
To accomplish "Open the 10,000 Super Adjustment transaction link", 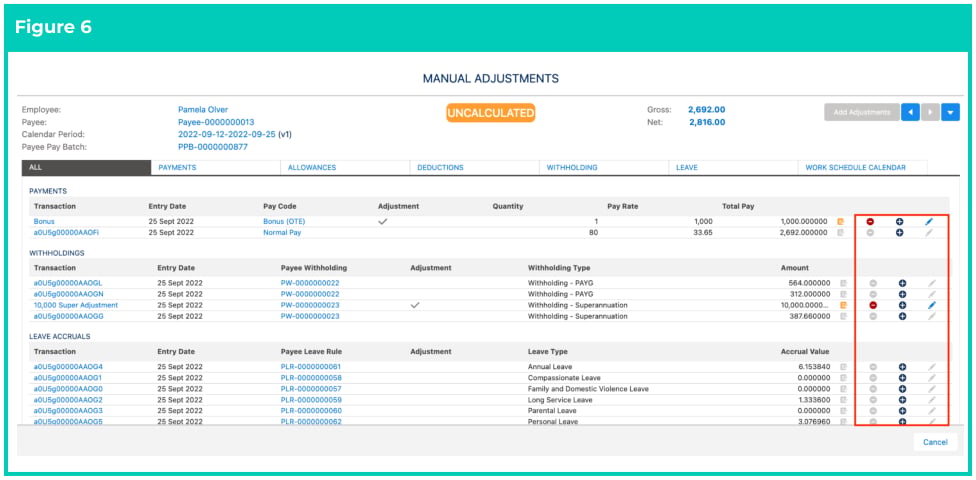I will tap(76, 306).
